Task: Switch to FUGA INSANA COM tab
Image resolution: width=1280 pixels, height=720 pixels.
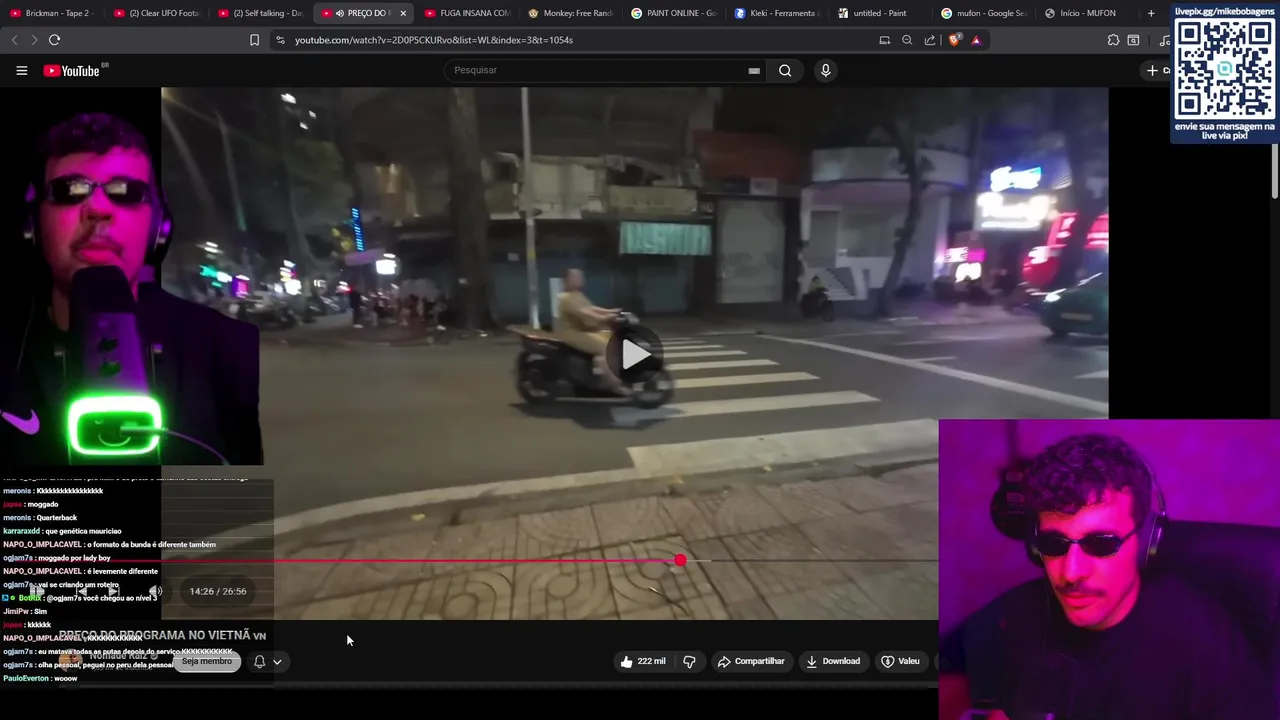Action: [467, 13]
